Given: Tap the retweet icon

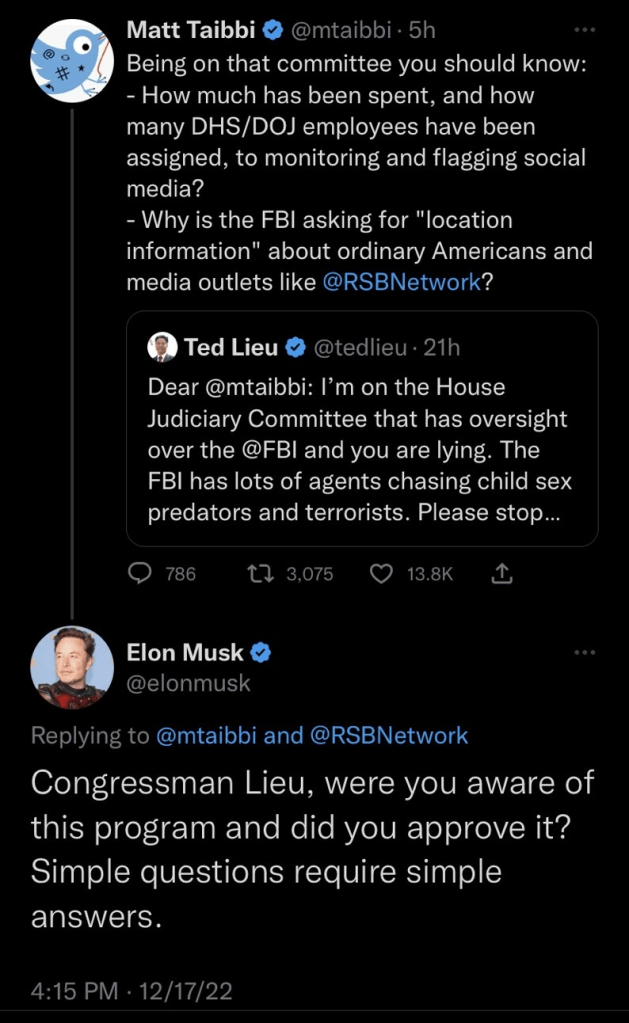Looking at the screenshot, I should click(258, 573).
